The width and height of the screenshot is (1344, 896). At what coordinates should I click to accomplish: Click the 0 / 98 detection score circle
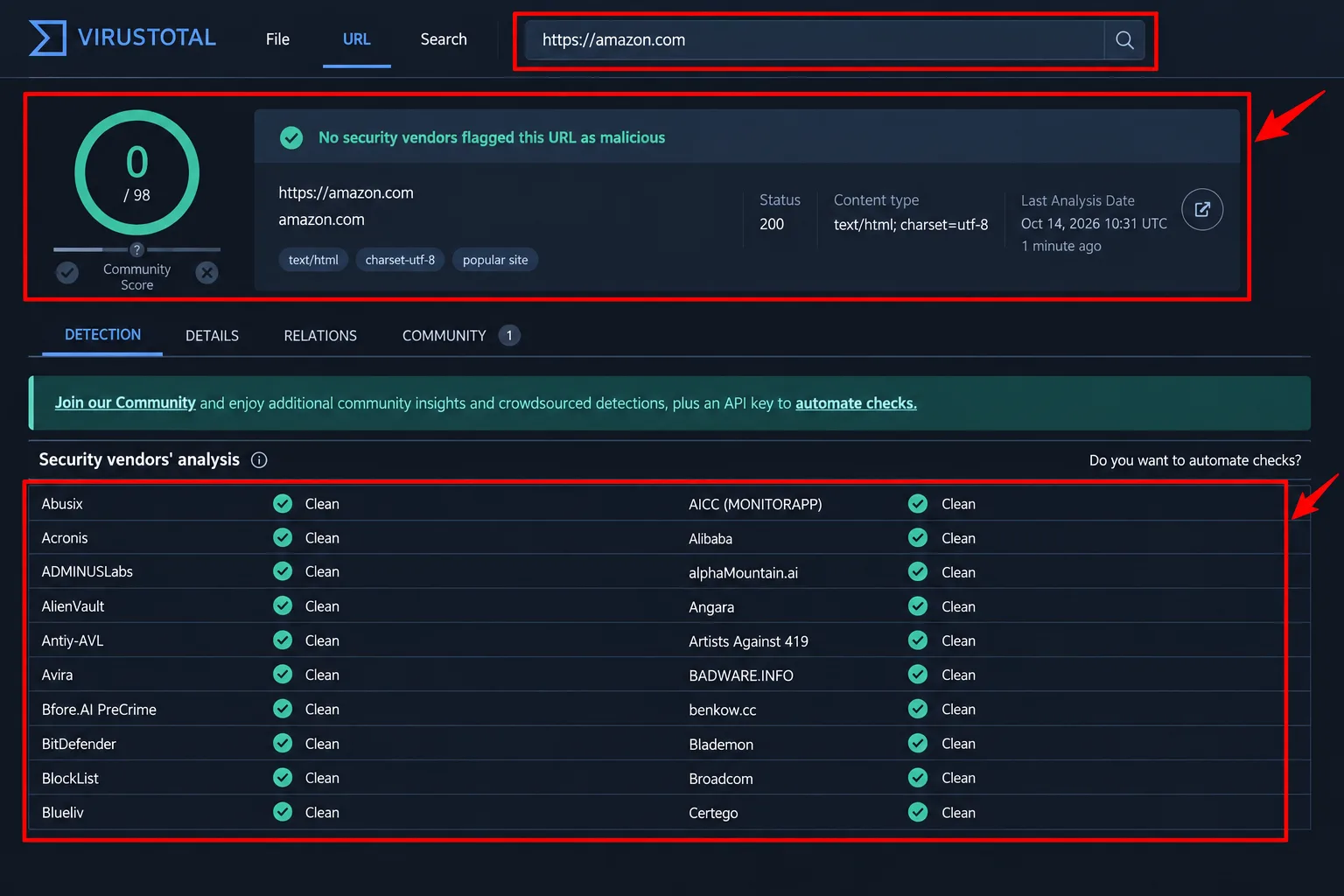(x=136, y=172)
